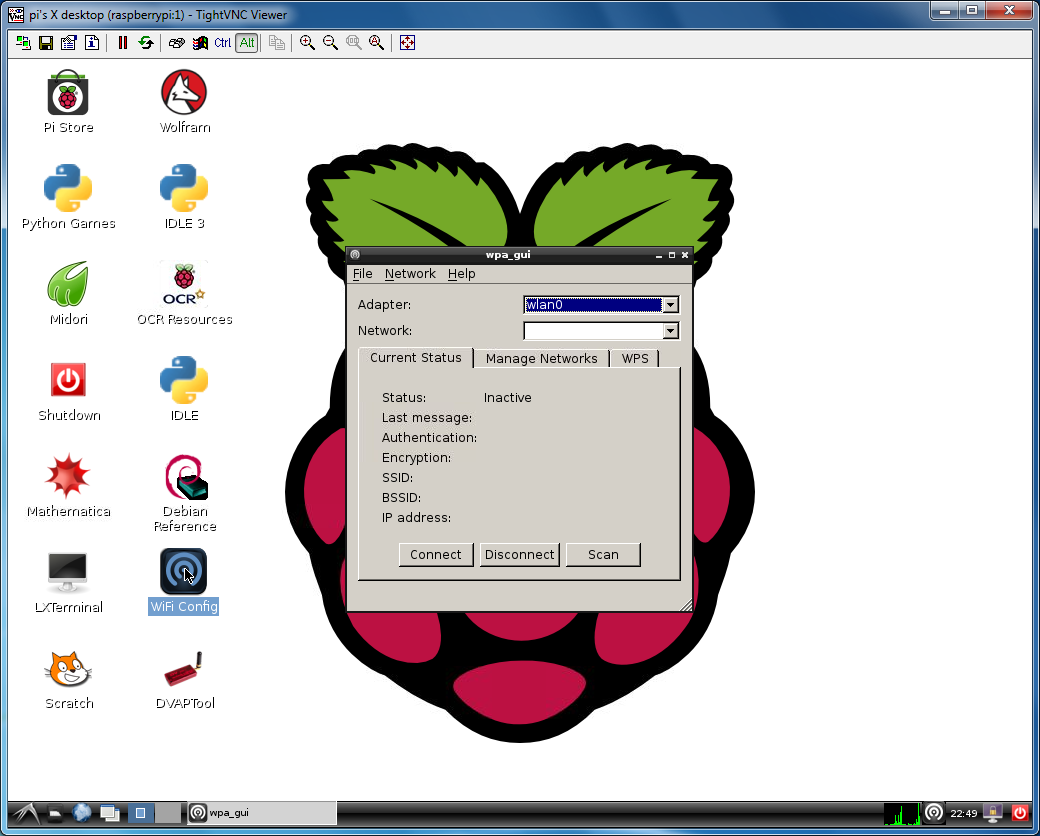Launch the web browser globe in the taskbar

click(x=82, y=813)
